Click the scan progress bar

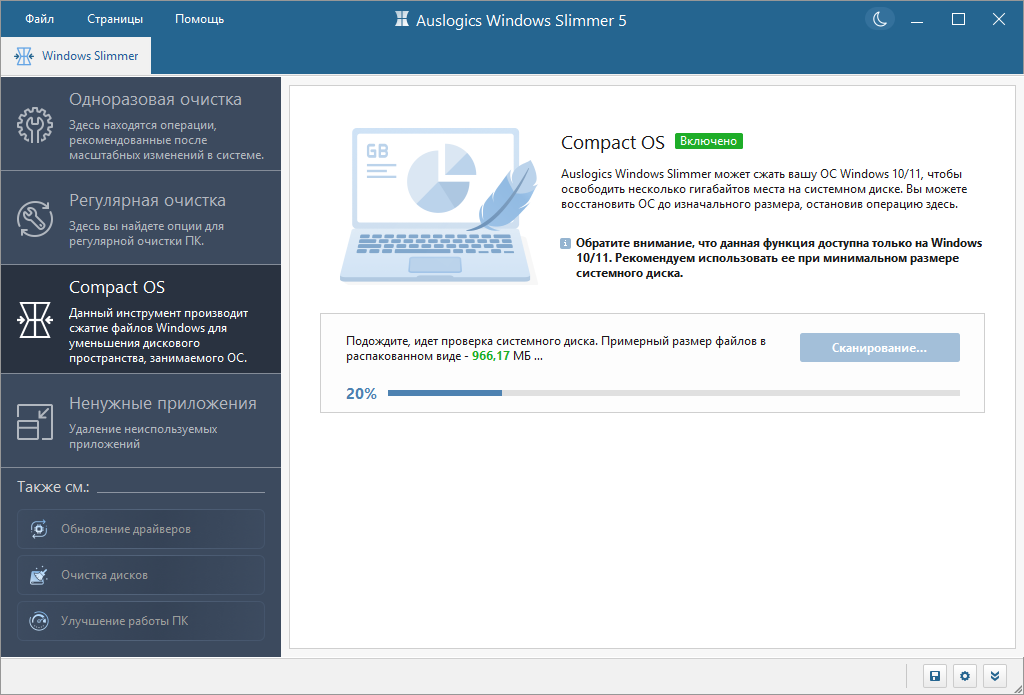(674, 393)
